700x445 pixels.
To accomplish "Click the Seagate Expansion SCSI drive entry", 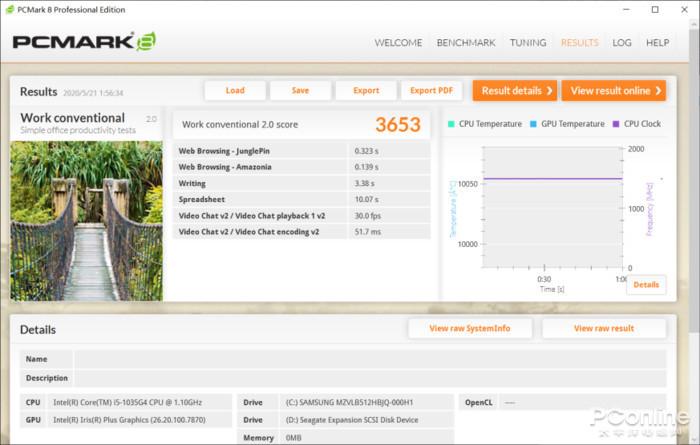I will [x=352, y=420].
